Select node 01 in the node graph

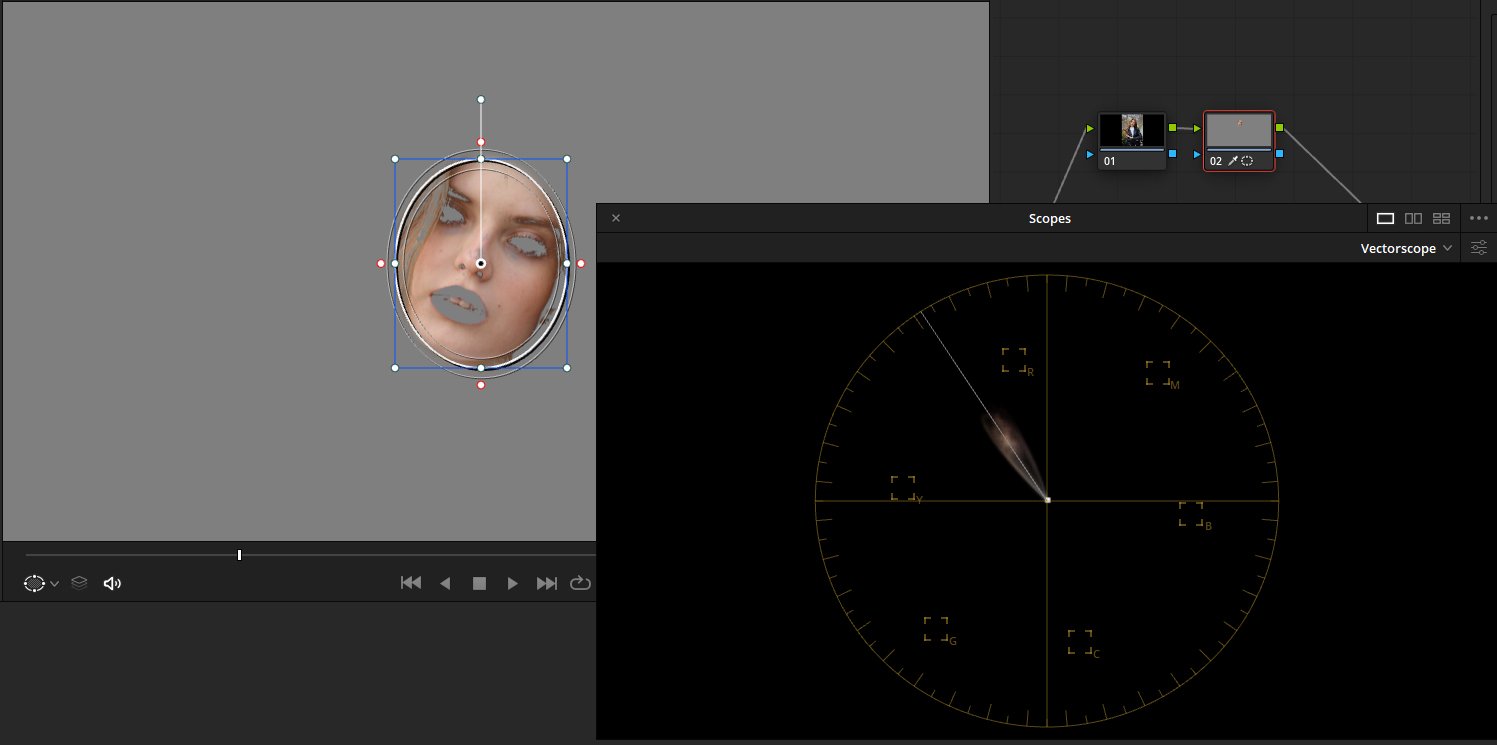pyautogui.click(x=1132, y=131)
